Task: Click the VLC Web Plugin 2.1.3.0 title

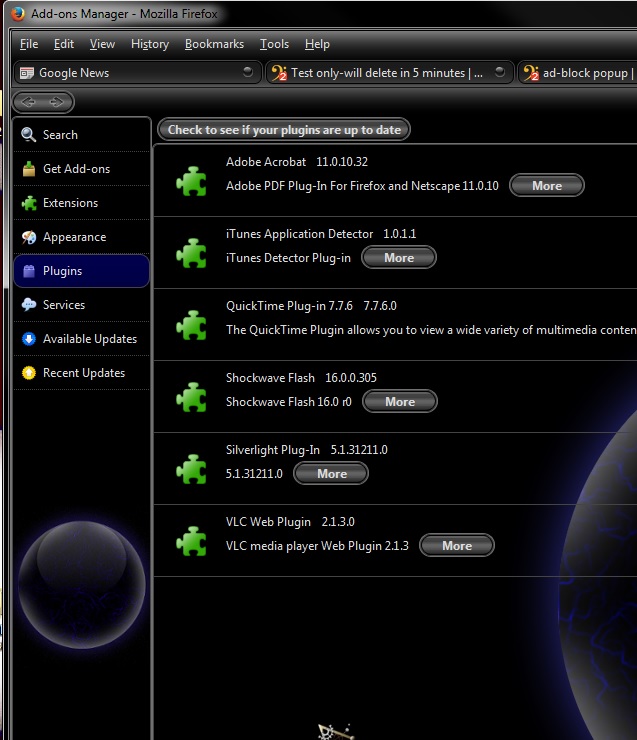Action: click(x=290, y=522)
